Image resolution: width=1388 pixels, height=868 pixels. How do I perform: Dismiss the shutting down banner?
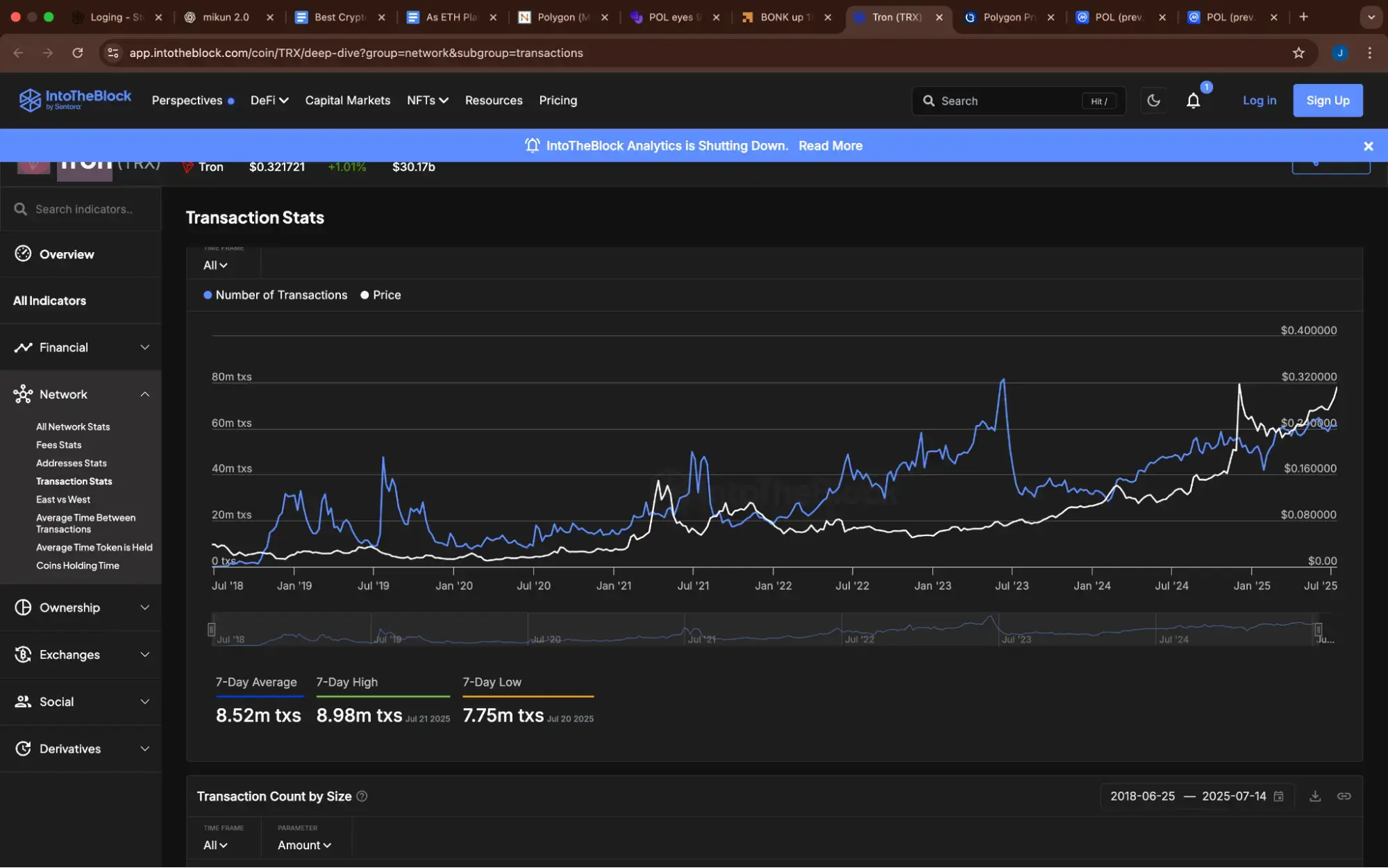pos(1368,146)
